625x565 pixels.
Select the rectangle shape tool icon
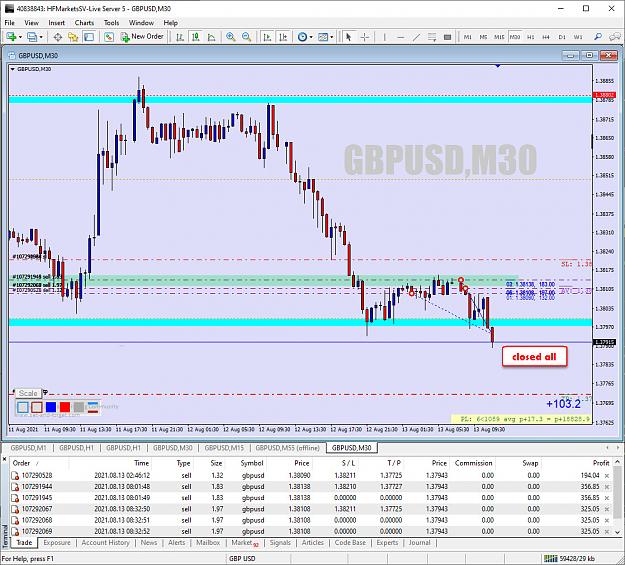click(x=447, y=37)
